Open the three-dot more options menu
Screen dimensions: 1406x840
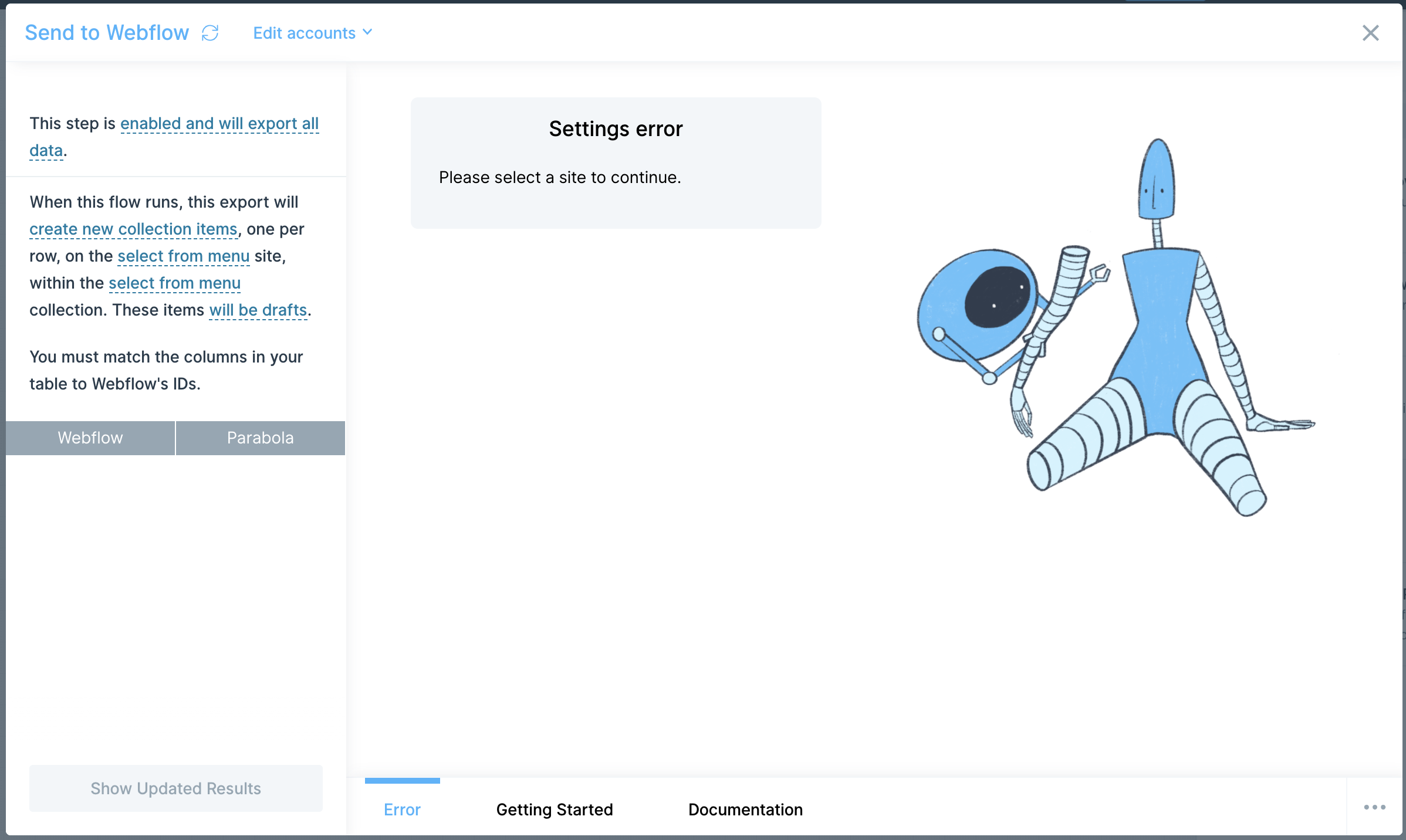(1374, 807)
